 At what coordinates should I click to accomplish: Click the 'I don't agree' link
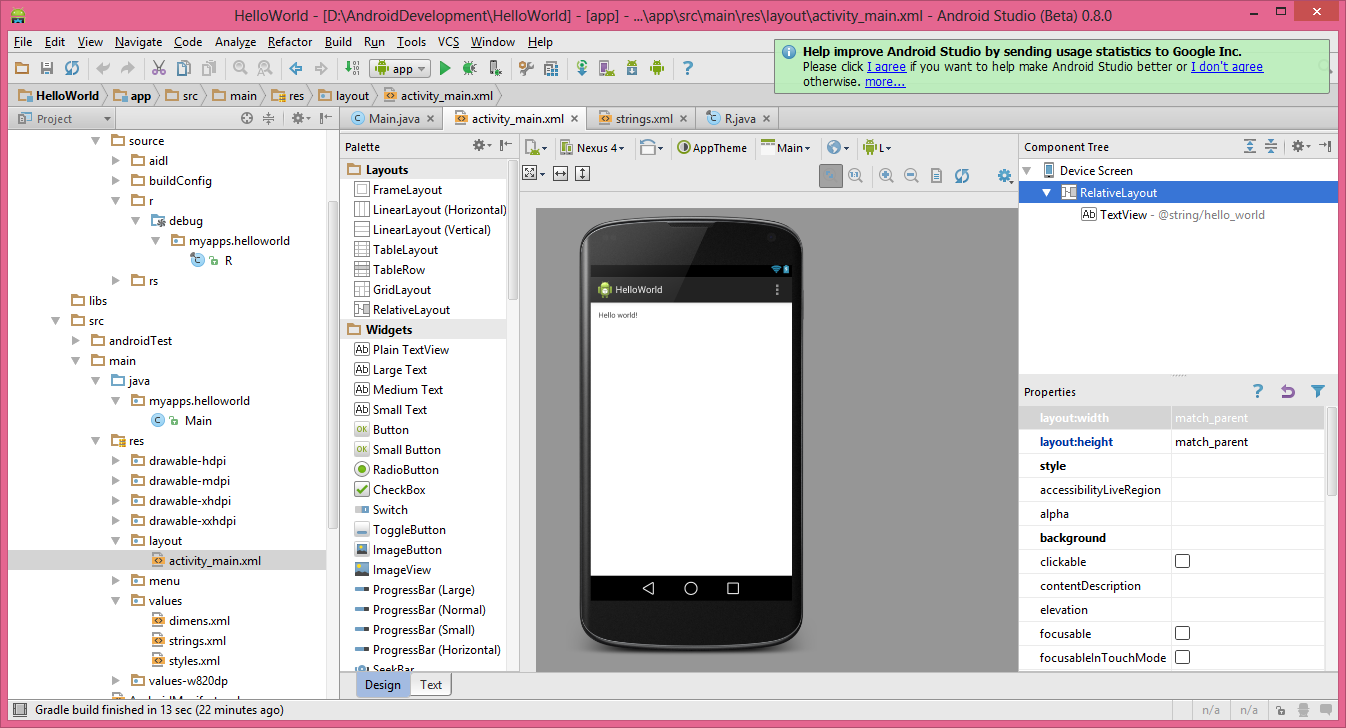click(x=1227, y=67)
